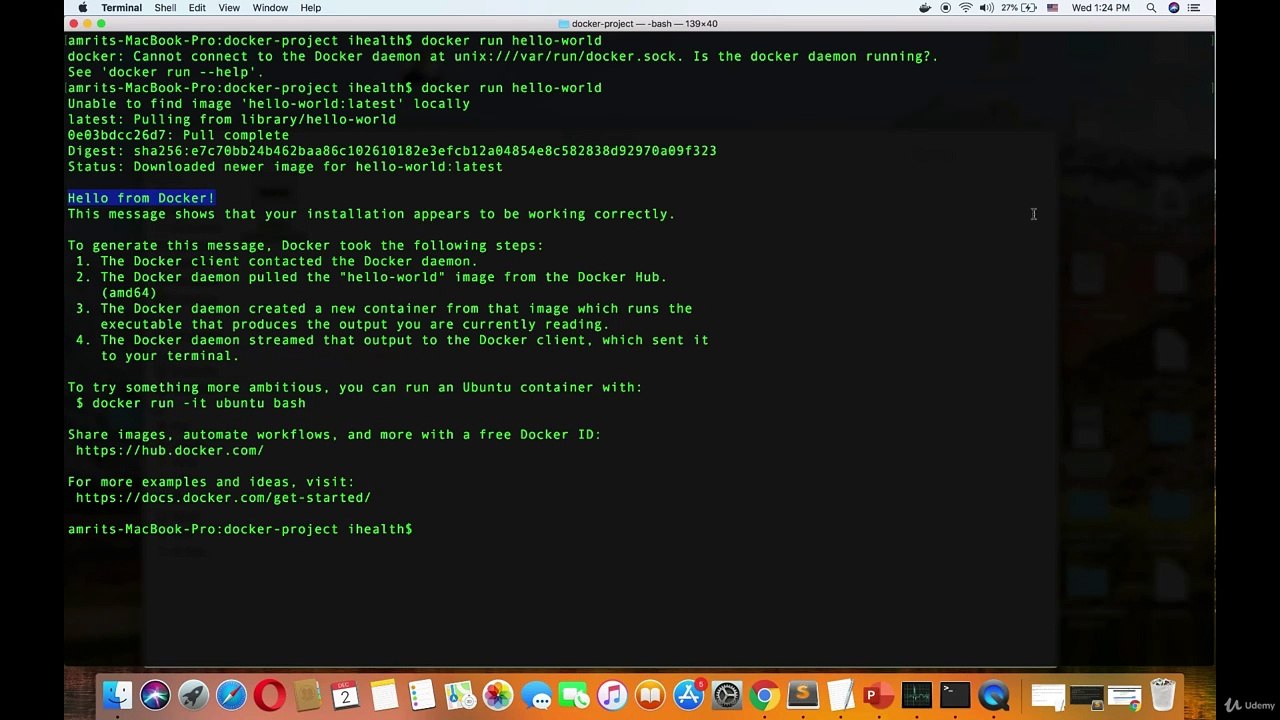The width and height of the screenshot is (1280, 720).
Task: Click the hub.docker.com URL
Action: (x=170, y=450)
